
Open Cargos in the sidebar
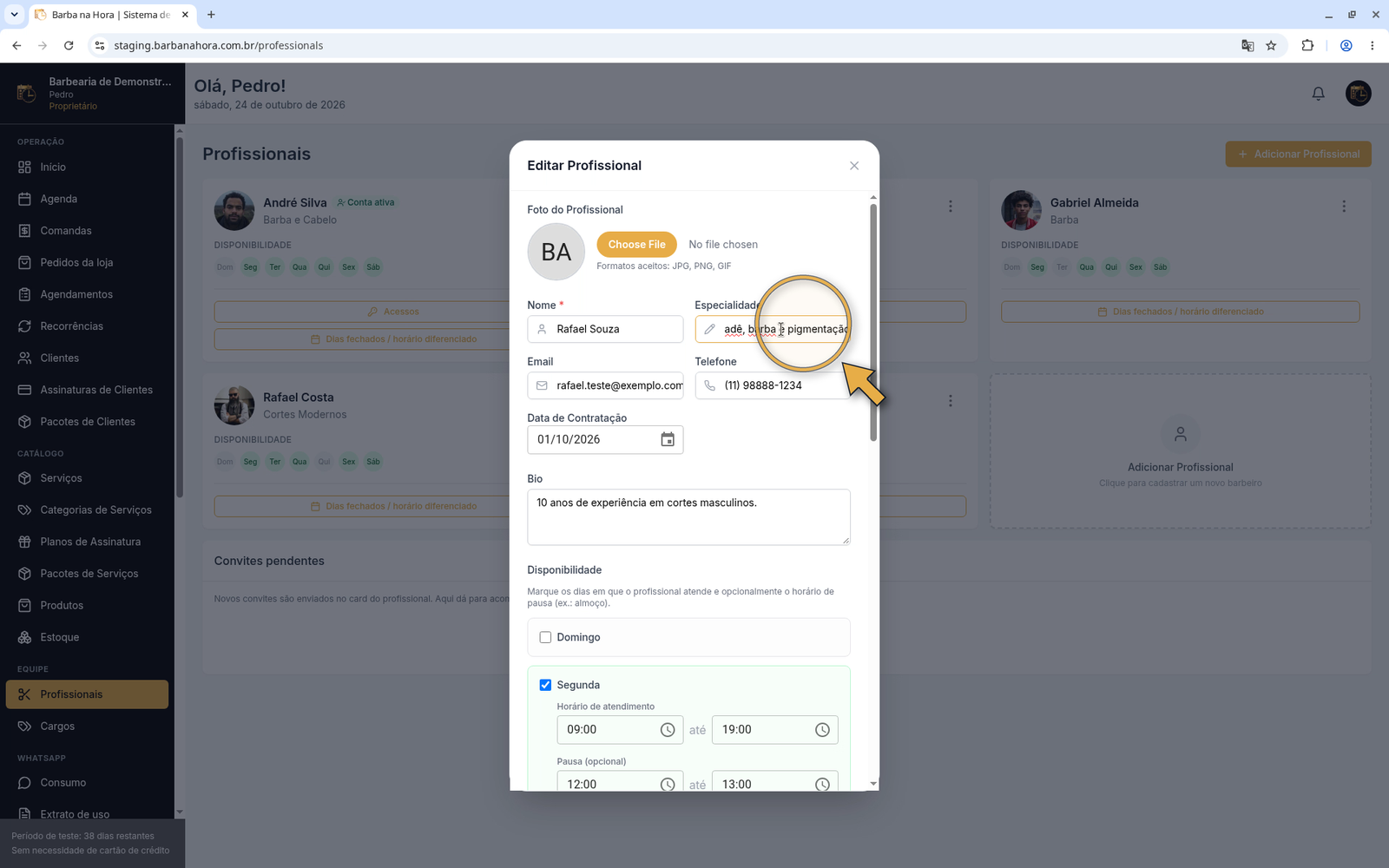pos(87,726)
